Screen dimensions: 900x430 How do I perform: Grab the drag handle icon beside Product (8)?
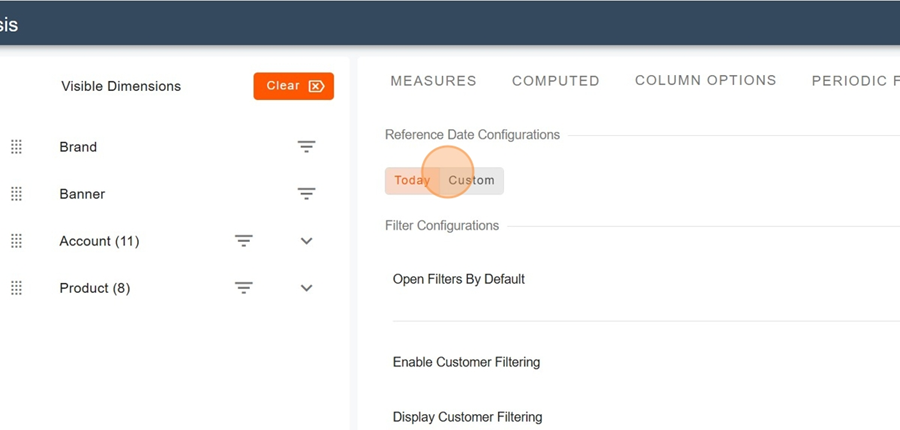(17, 288)
